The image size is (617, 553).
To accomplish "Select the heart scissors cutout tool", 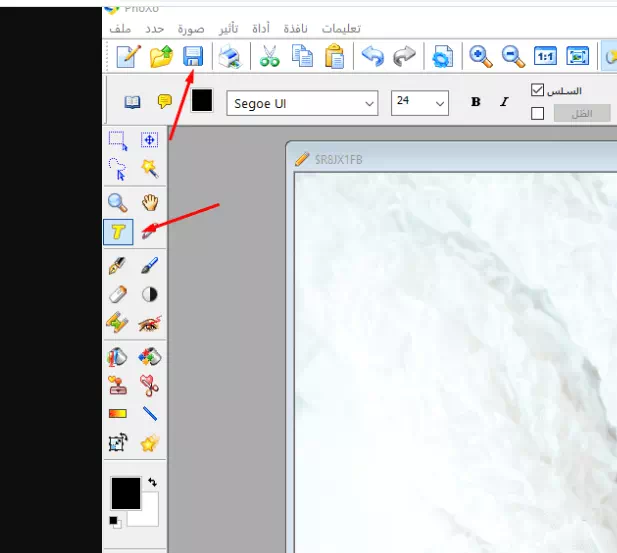I will click(x=150, y=385).
